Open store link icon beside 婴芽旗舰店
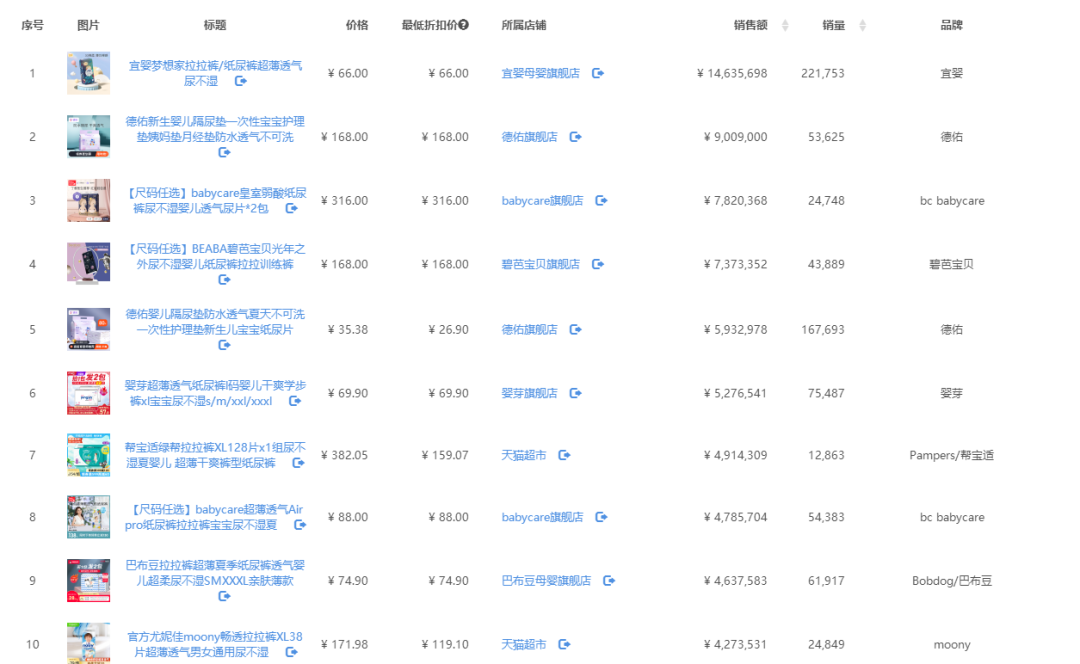Image resolution: width=1080 pixels, height=664 pixels. point(576,393)
